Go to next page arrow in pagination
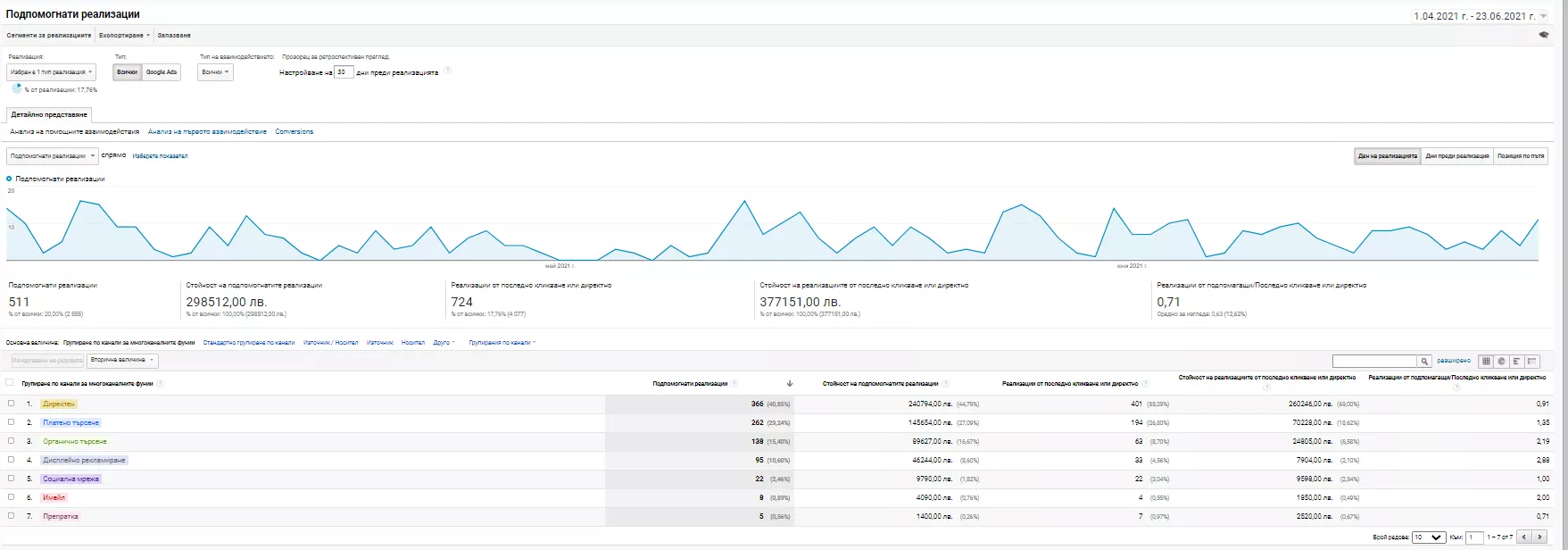This screenshot has width=1568, height=550. [1539, 537]
